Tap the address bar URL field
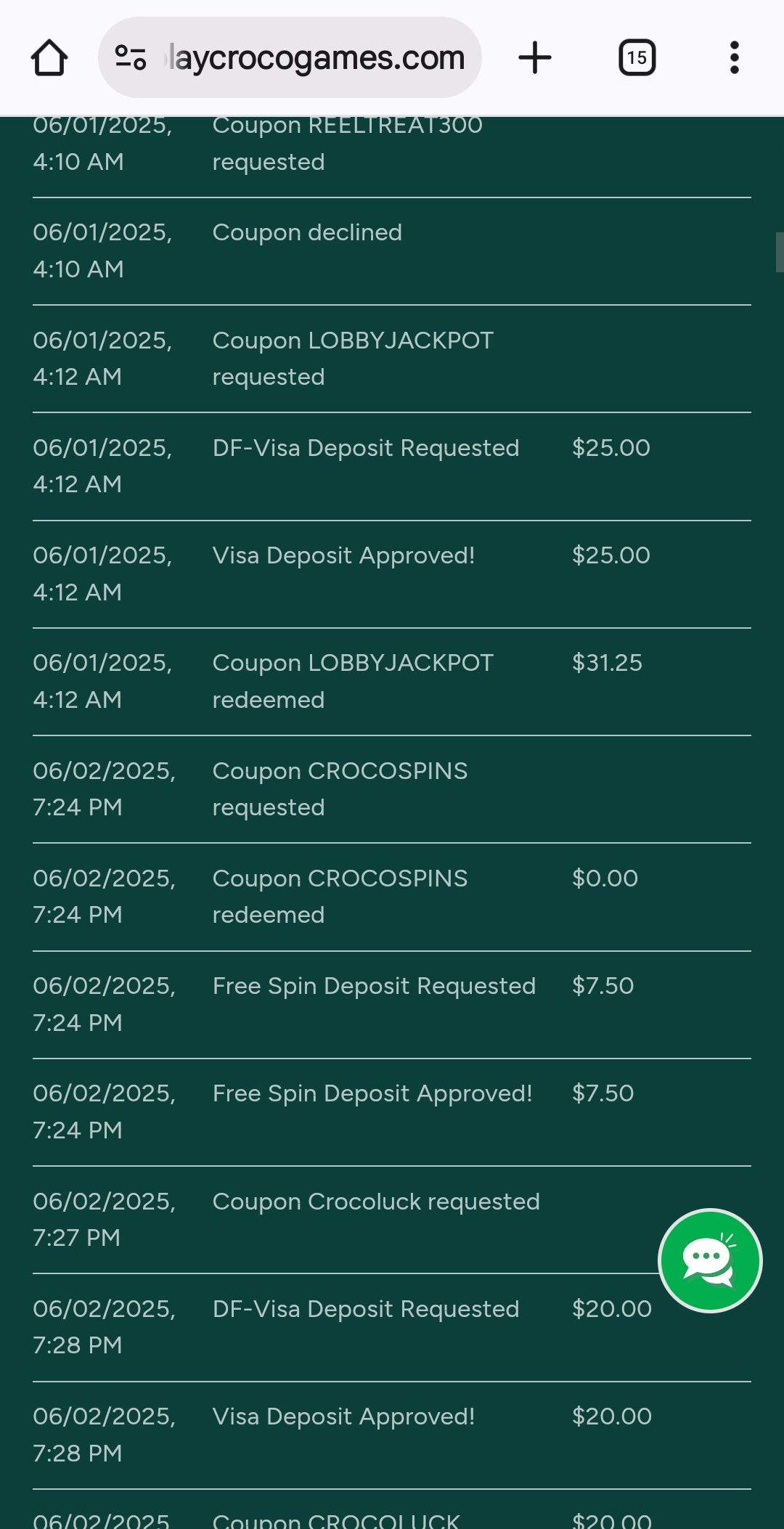Viewport: 784px width, 1529px height. click(x=316, y=58)
